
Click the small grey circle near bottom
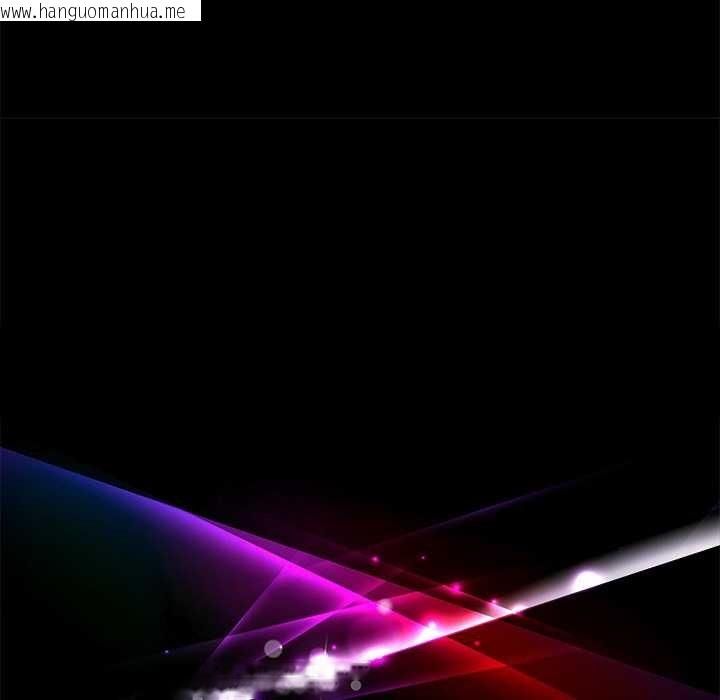(x=273, y=649)
